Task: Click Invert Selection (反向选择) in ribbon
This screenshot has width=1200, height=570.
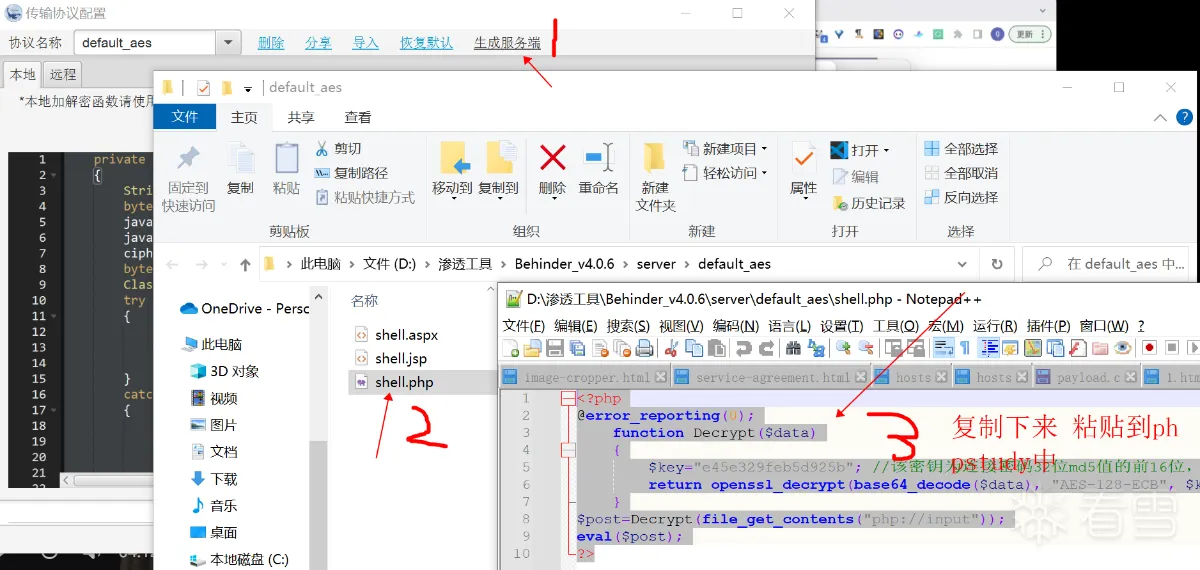Action: [x=961, y=197]
